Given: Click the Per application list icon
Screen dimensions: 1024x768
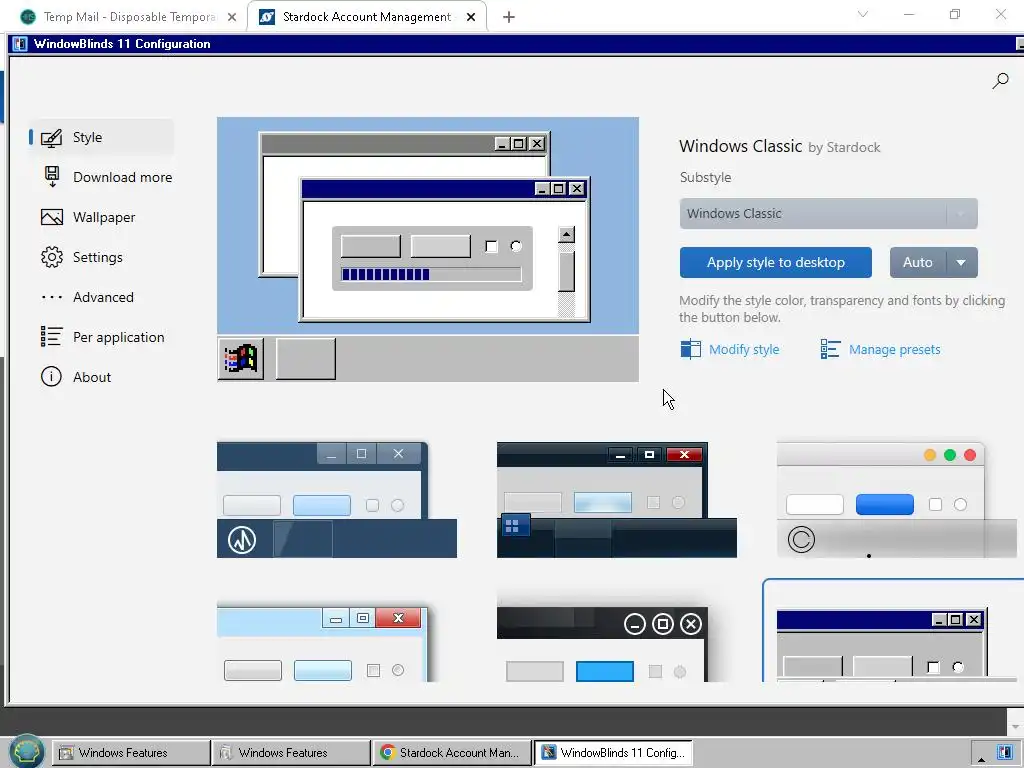Looking at the screenshot, I should [x=52, y=336].
